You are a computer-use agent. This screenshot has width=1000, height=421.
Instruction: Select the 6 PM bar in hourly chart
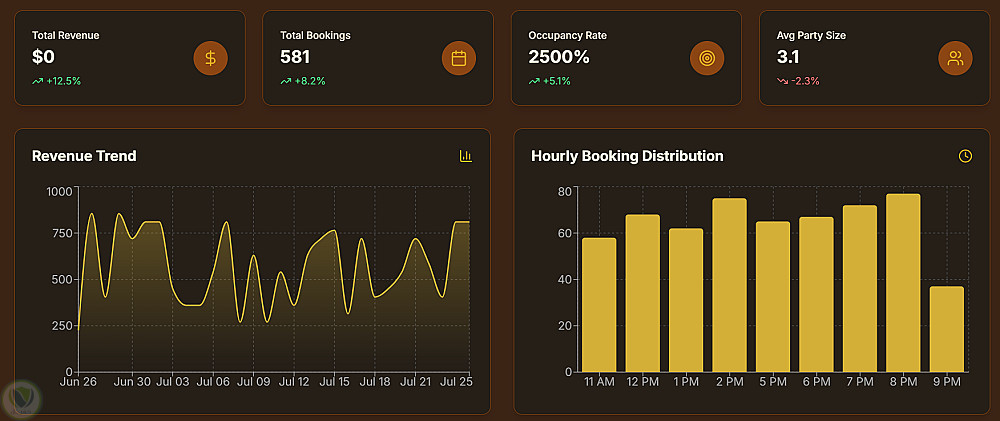click(x=816, y=295)
